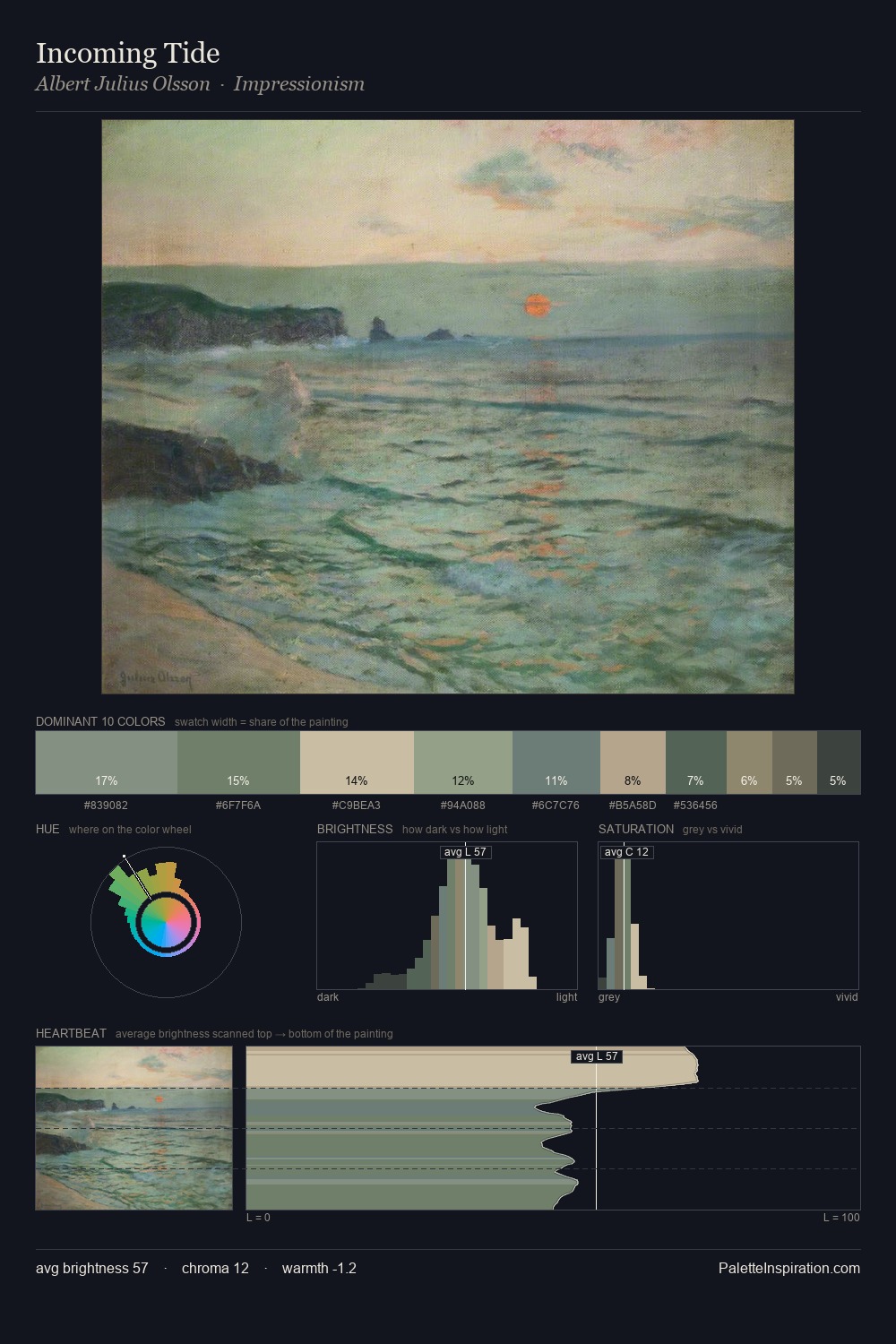Click the hex code #C9BEA3
Image resolution: width=896 pixels, height=1344 pixels.
click(x=357, y=806)
